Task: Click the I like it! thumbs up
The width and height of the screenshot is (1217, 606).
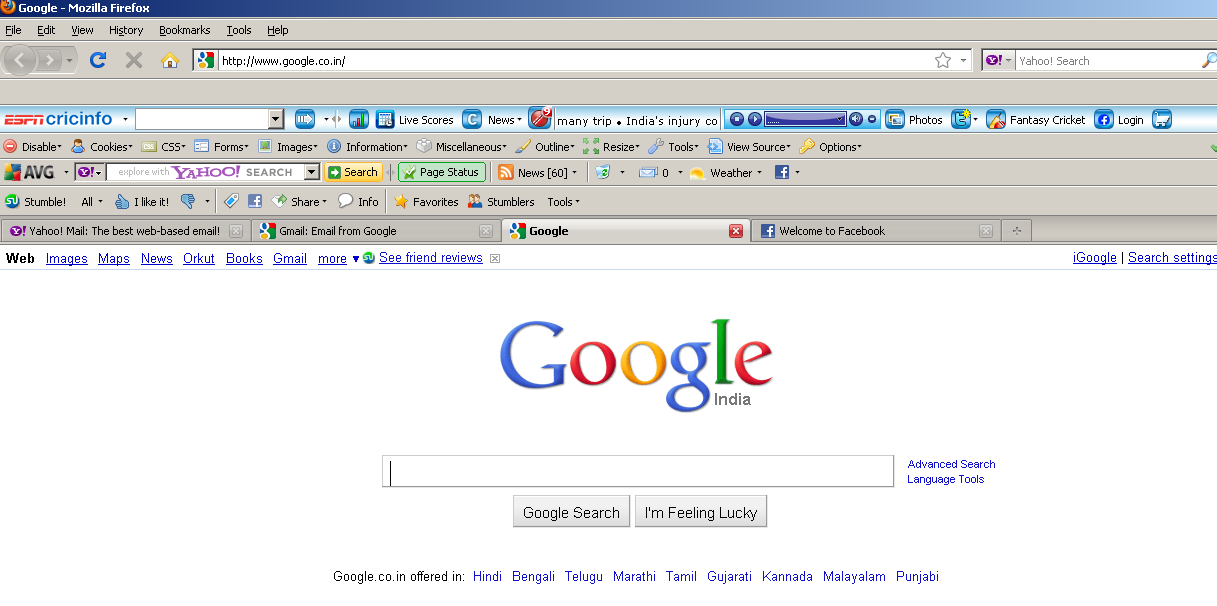Action: 142,201
